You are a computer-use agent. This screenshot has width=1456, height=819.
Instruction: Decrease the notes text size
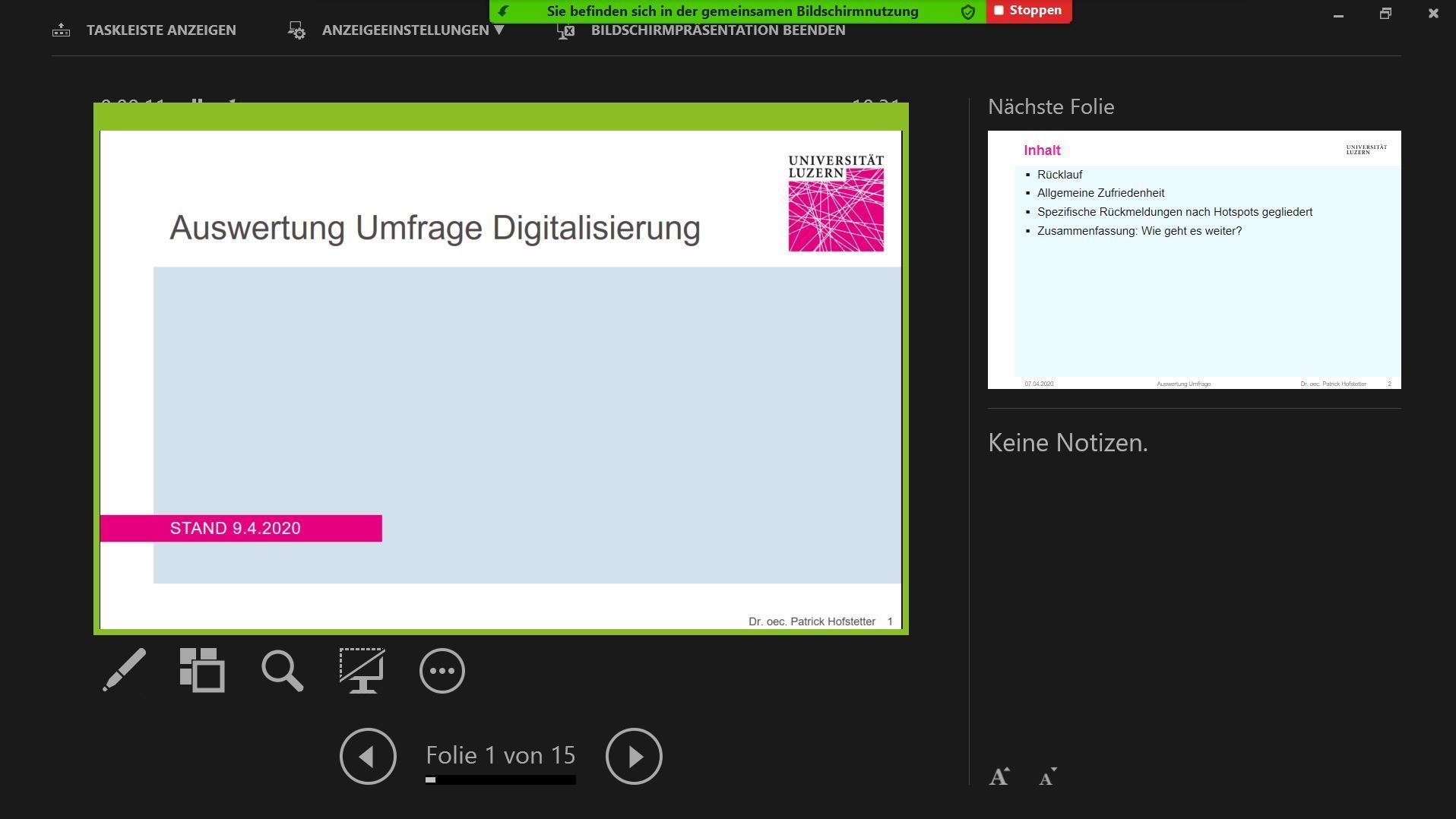pyautogui.click(x=1048, y=776)
